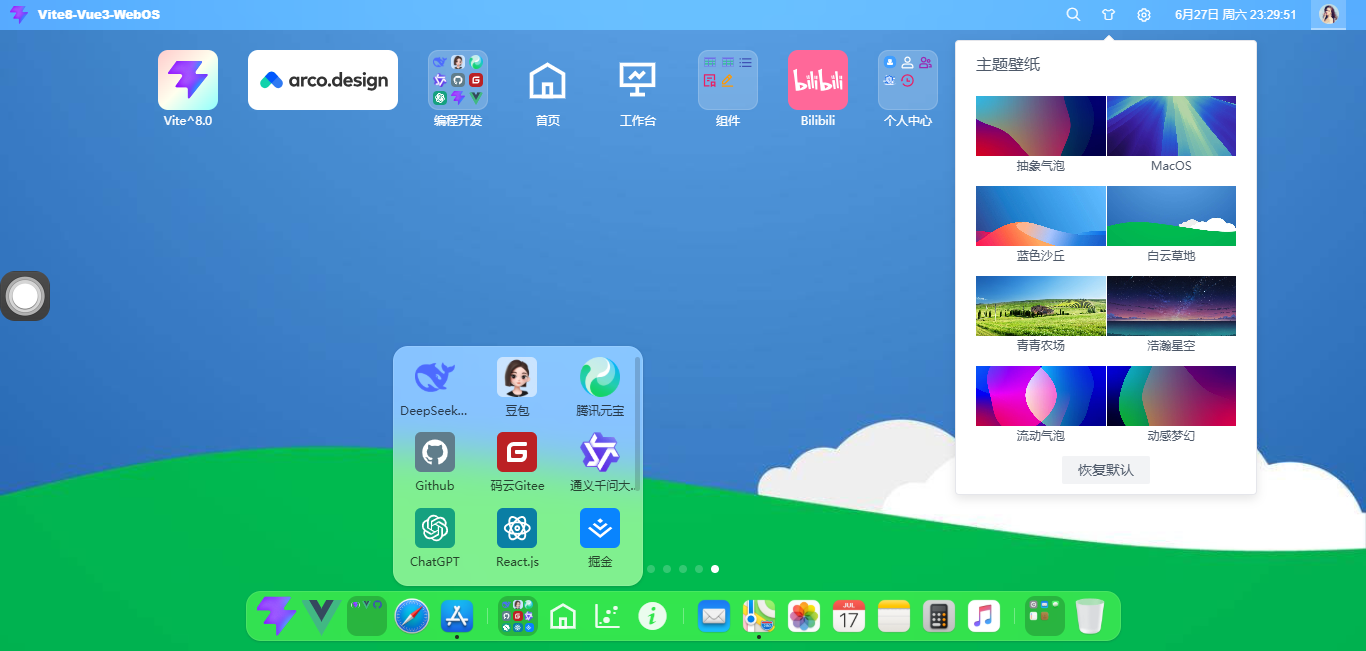Open the 首页 home desktop icon
The height and width of the screenshot is (651, 1366).
pyautogui.click(x=548, y=80)
